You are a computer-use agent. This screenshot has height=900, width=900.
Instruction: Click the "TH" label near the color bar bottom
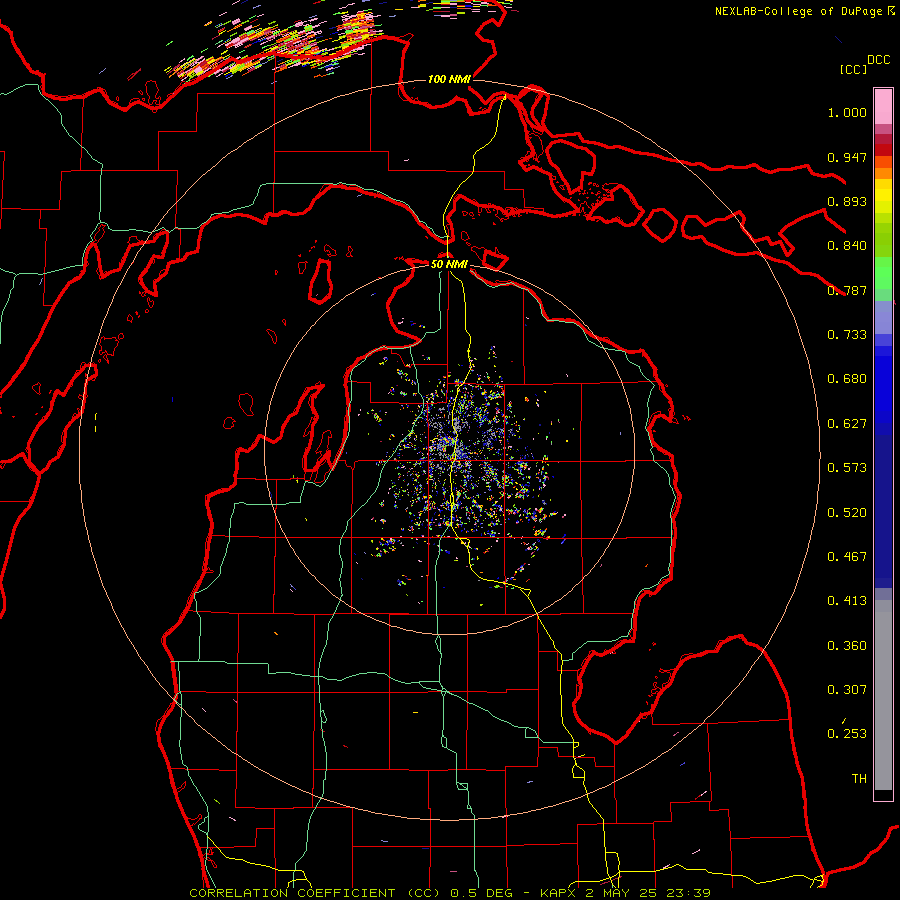point(859,779)
